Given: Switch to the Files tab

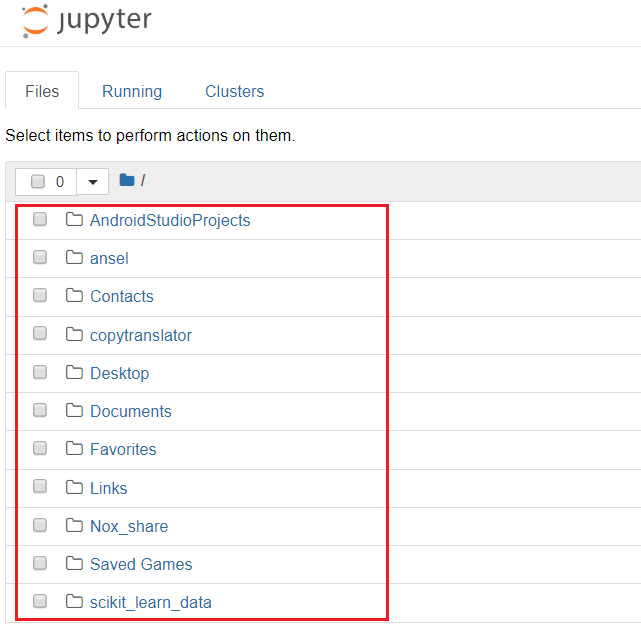Looking at the screenshot, I should coord(42,91).
